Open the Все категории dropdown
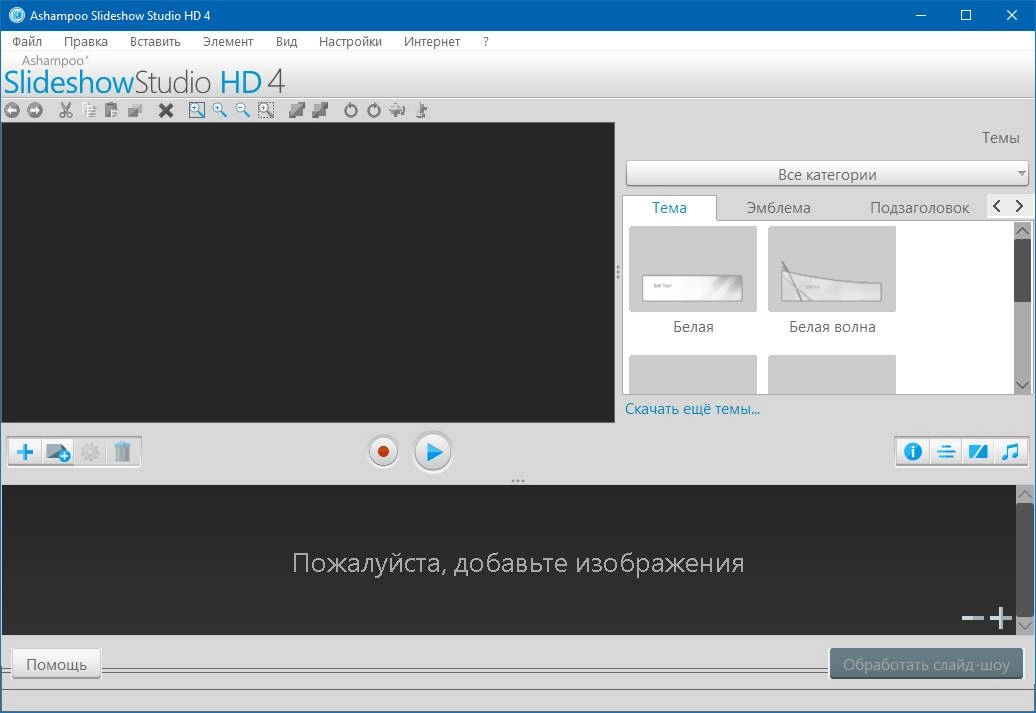1036x713 pixels. click(x=827, y=174)
